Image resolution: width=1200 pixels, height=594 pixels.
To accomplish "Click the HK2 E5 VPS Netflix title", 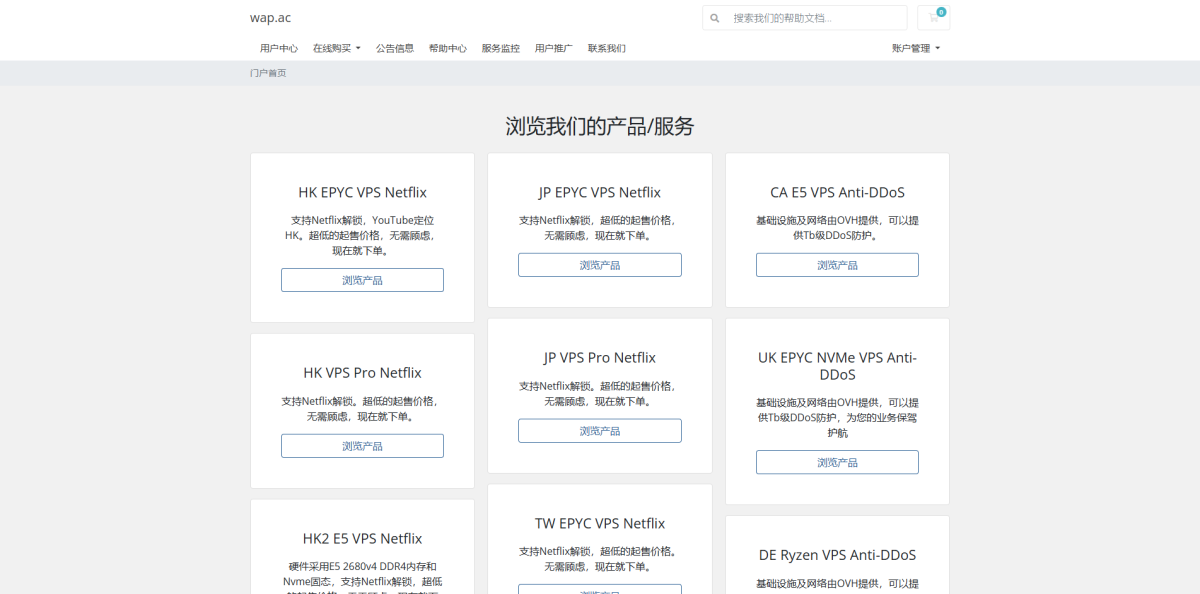I will 362,538.
